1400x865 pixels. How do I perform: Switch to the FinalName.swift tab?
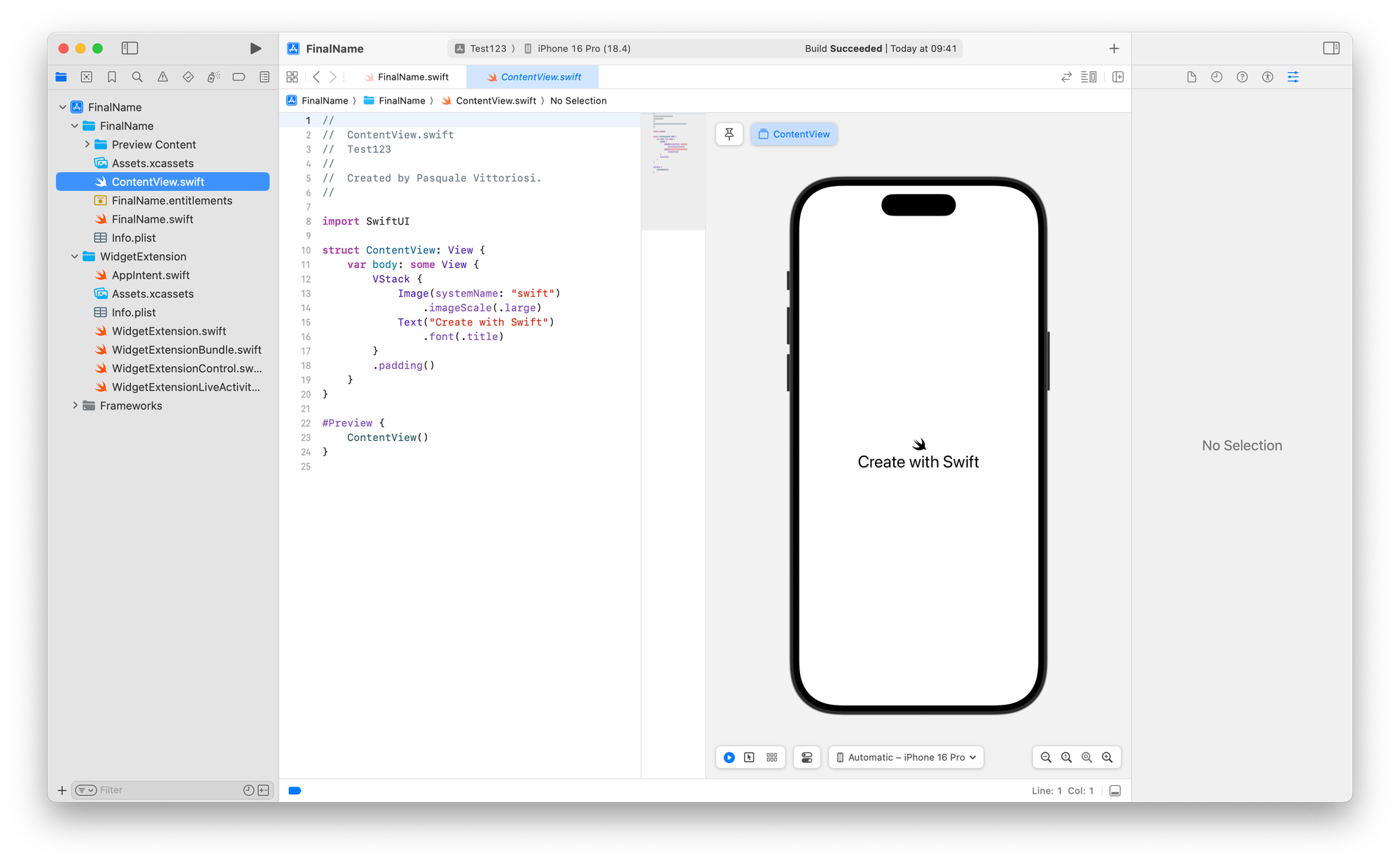412,77
